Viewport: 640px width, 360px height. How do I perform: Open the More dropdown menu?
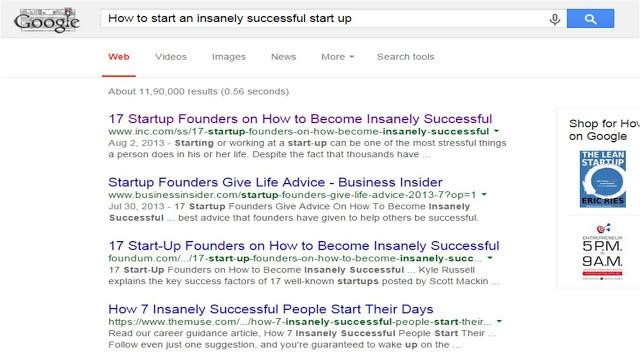[x=337, y=57]
